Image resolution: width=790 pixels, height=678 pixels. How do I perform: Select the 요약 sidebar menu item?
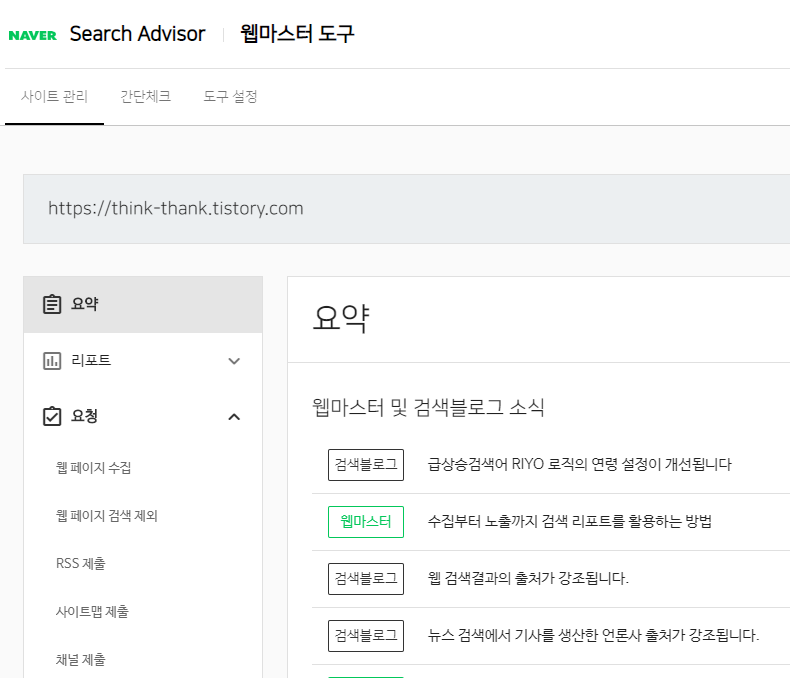pyautogui.click(x=143, y=304)
